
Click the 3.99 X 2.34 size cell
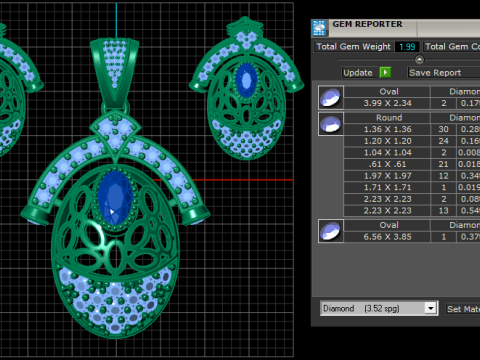point(387,103)
